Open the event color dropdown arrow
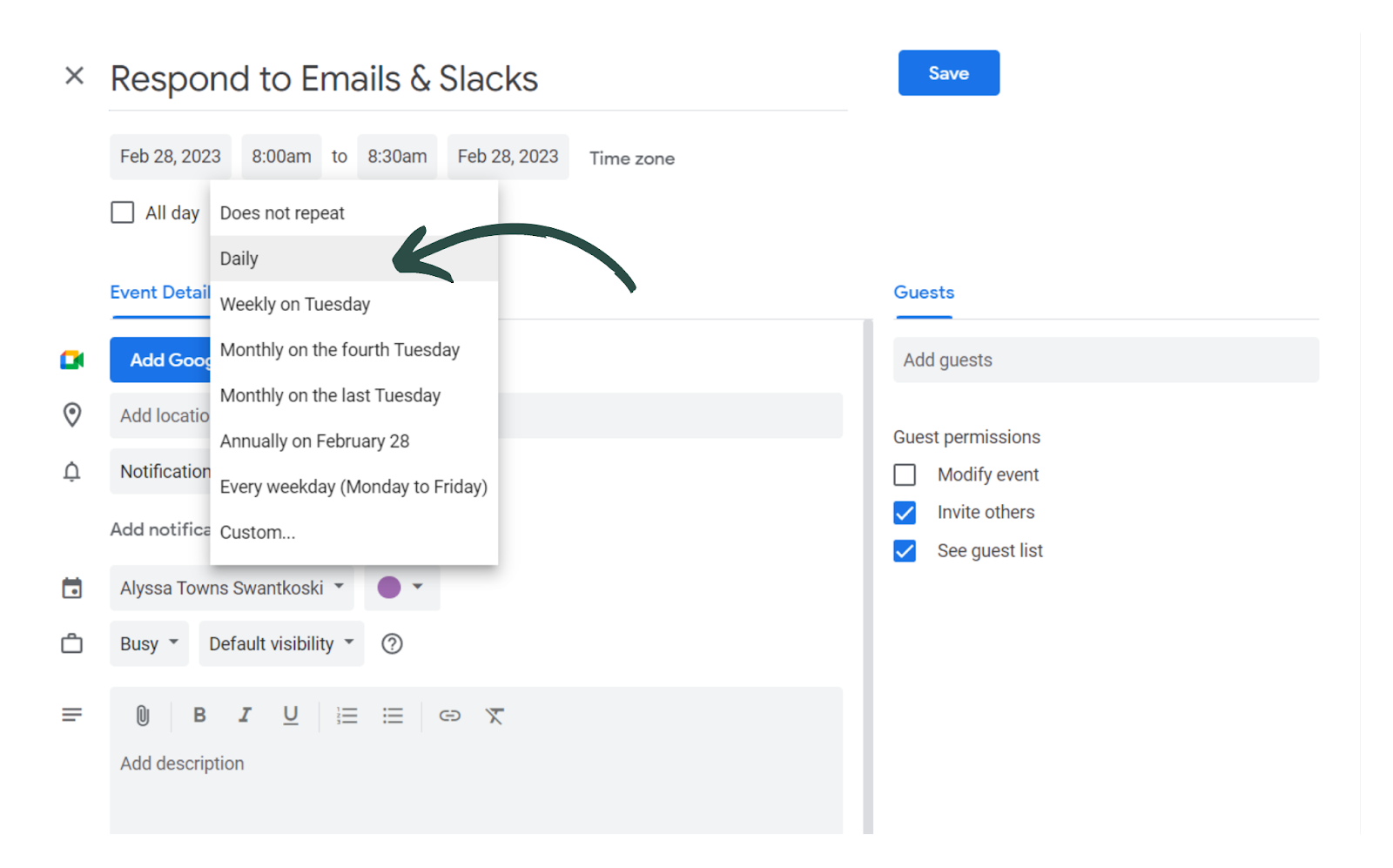This screenshot has width=1393, height=868. (418, 587)
